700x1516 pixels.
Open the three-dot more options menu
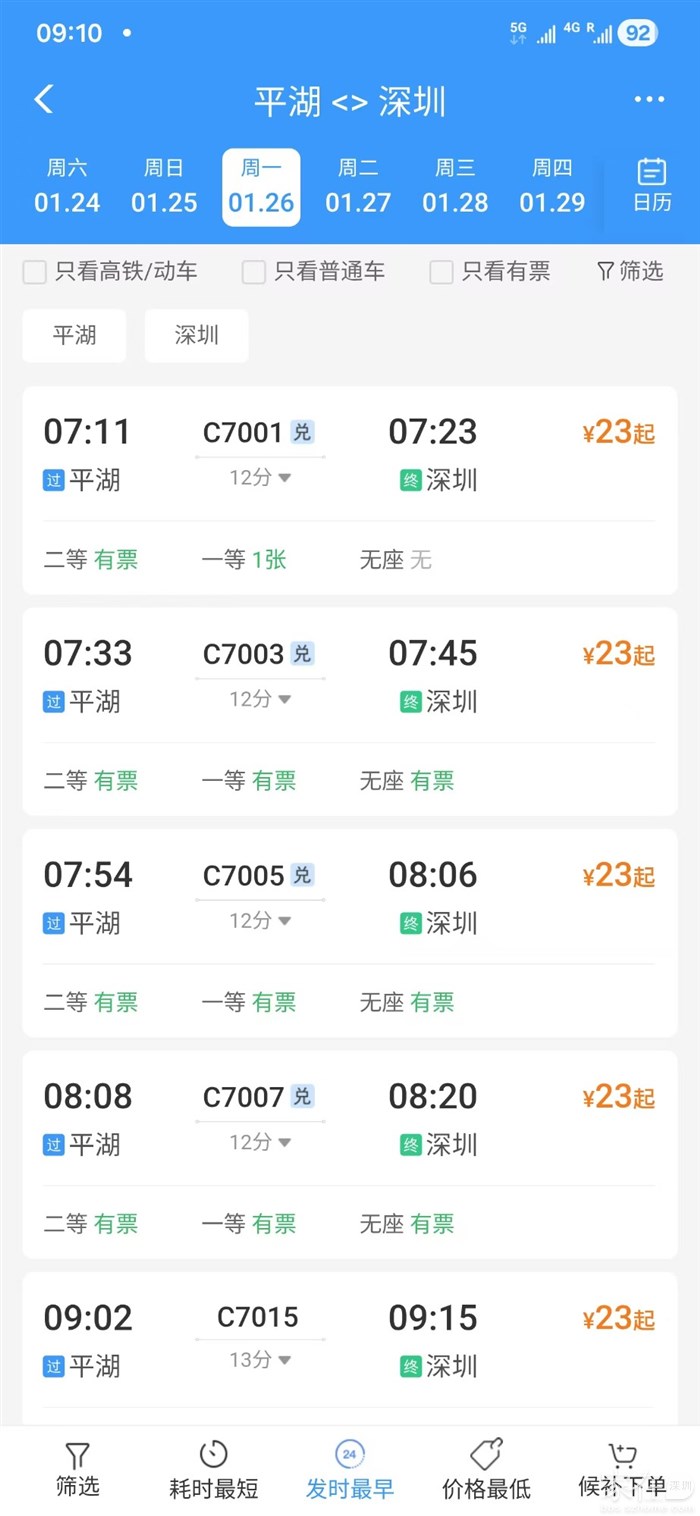point(649,100)
